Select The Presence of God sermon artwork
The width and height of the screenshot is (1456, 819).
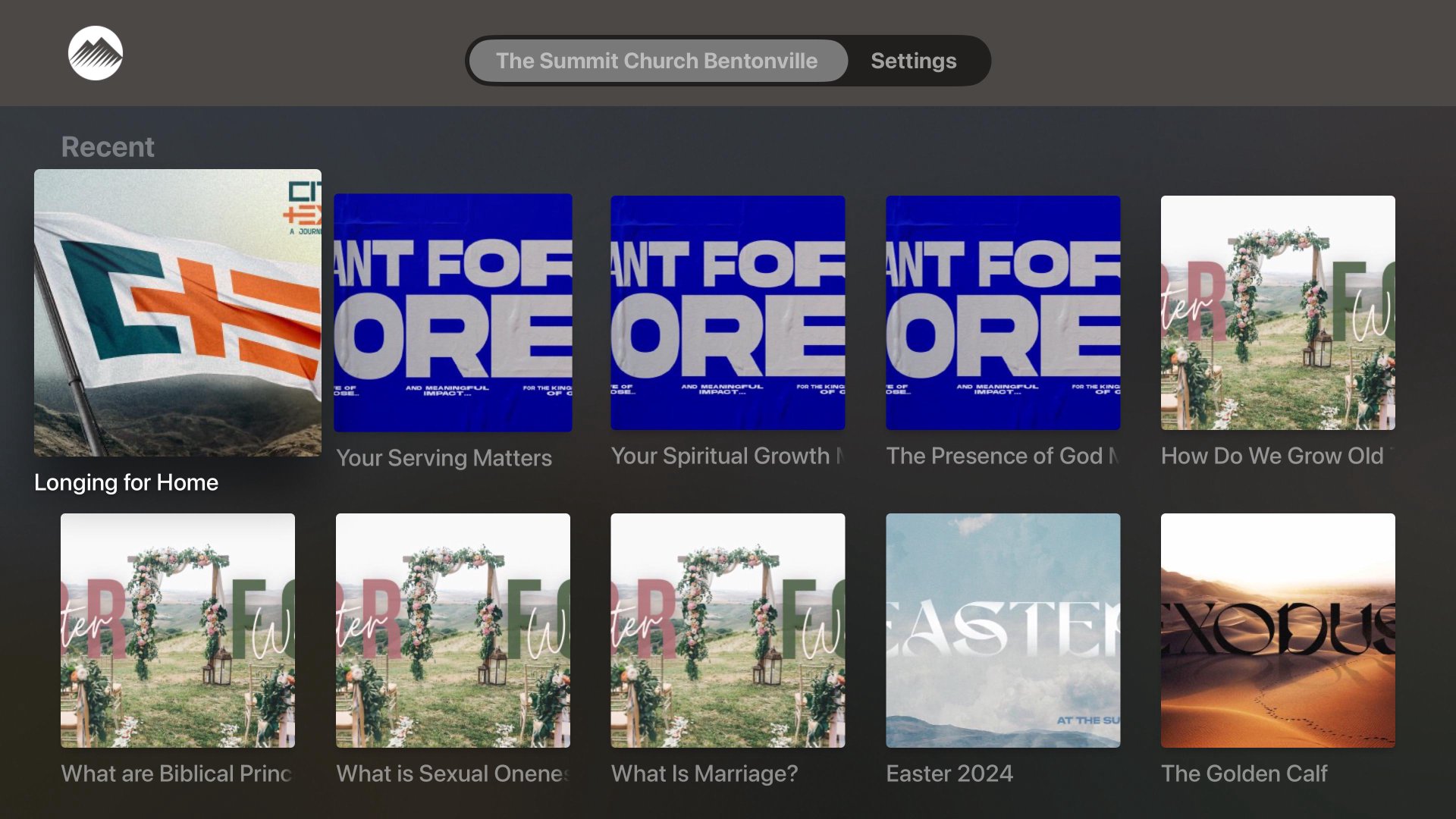pyautogui.click(x=1003, y=312)
